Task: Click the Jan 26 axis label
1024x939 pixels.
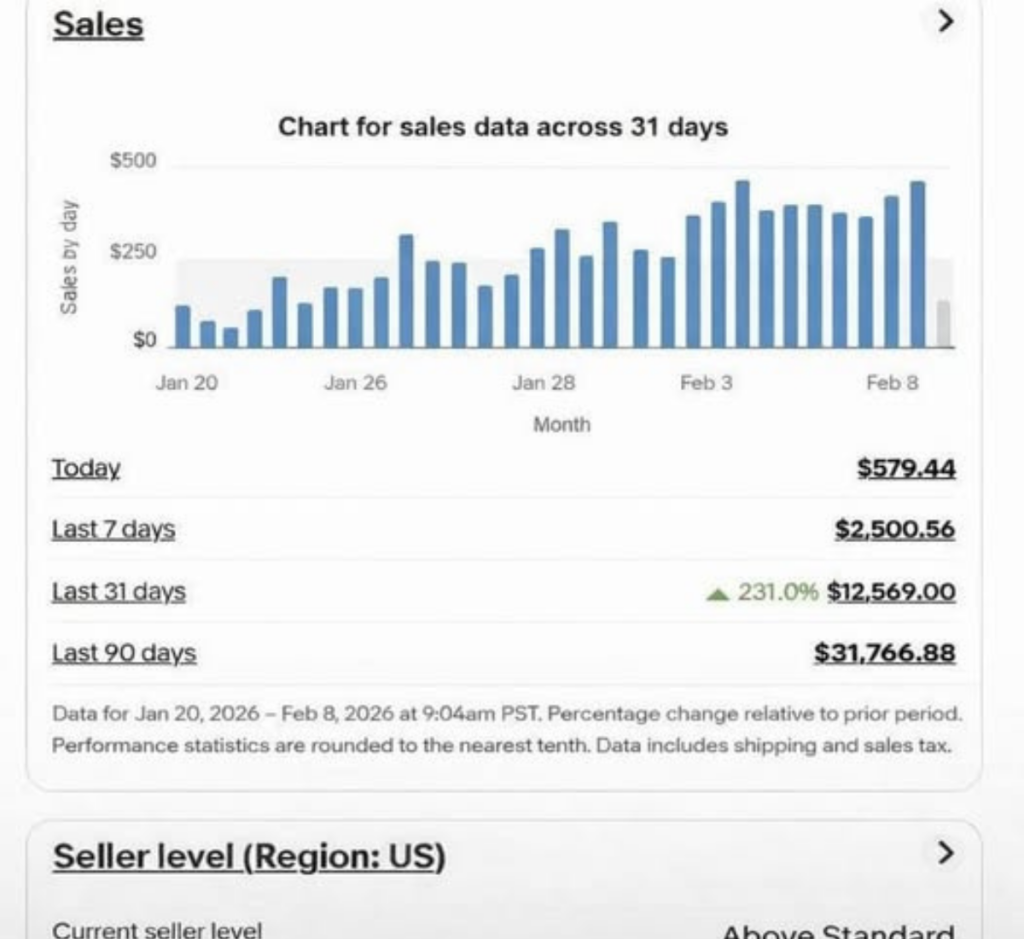Action: 356,383
